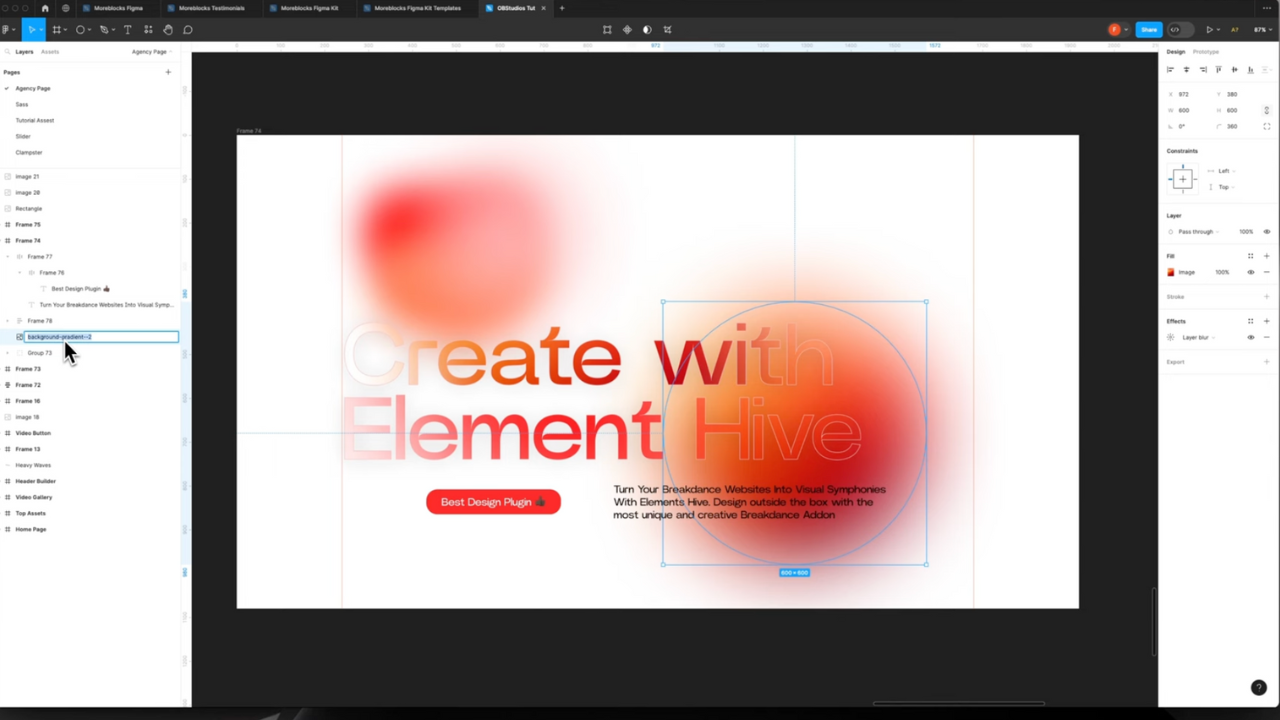Toggle Layer blur effect visibility
The image size is (1280, 720).
(1250, 337)
